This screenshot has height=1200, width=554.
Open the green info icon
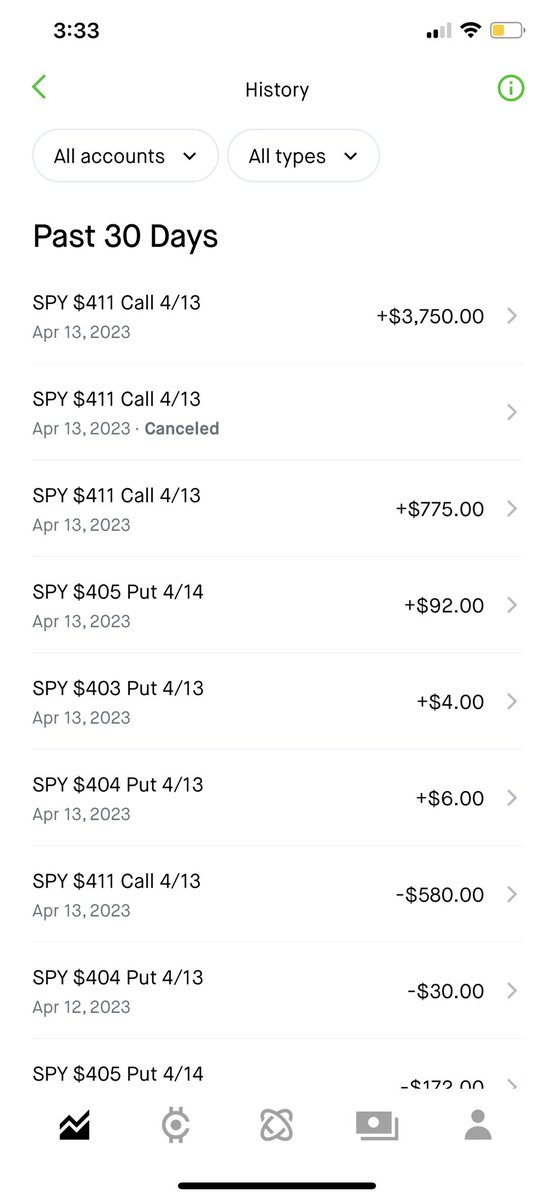pyautogui.click(x=510, y=88)
